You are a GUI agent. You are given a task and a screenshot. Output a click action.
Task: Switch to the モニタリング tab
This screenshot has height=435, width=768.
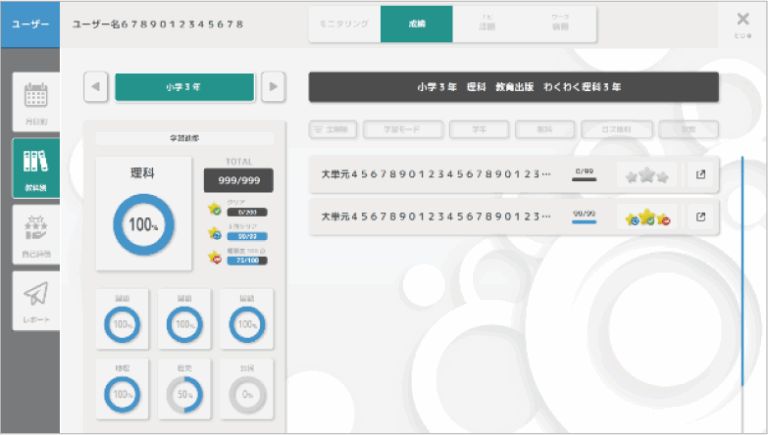point(344,24)
